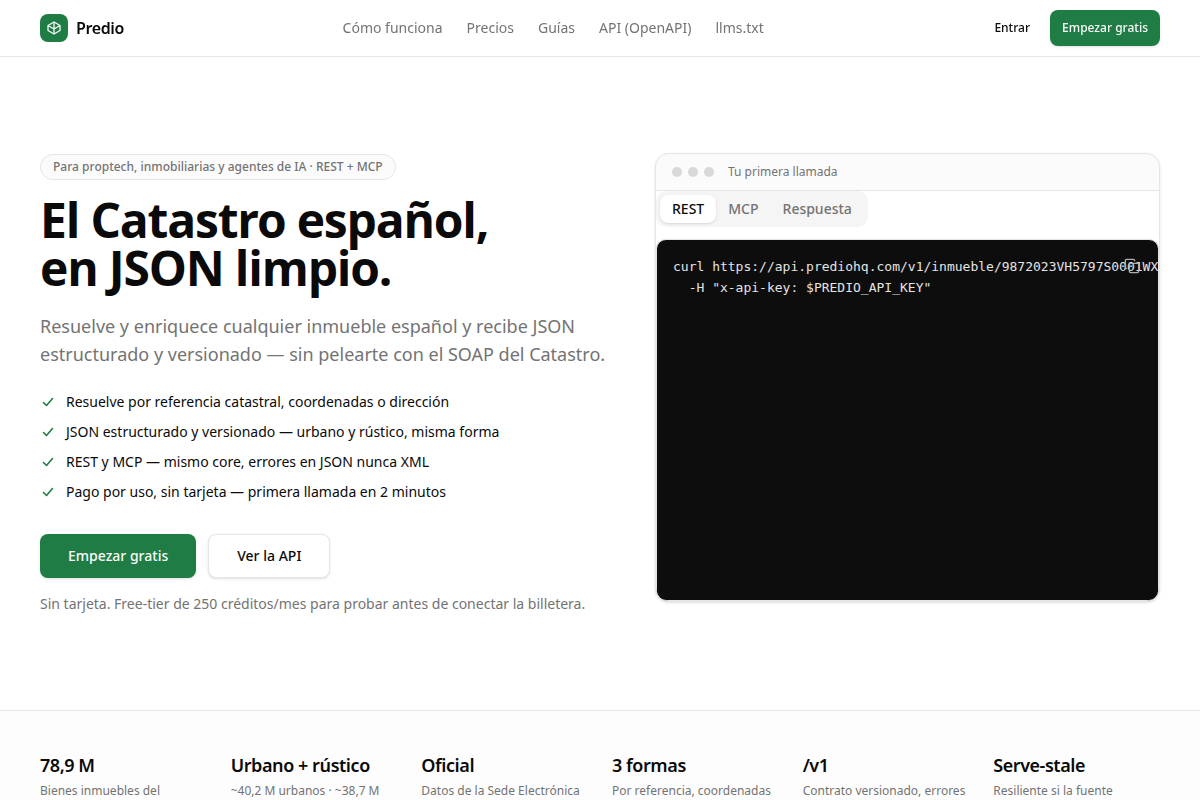Select the REST code tab
Screen dimensions: 1200x800
click(688, 209)
